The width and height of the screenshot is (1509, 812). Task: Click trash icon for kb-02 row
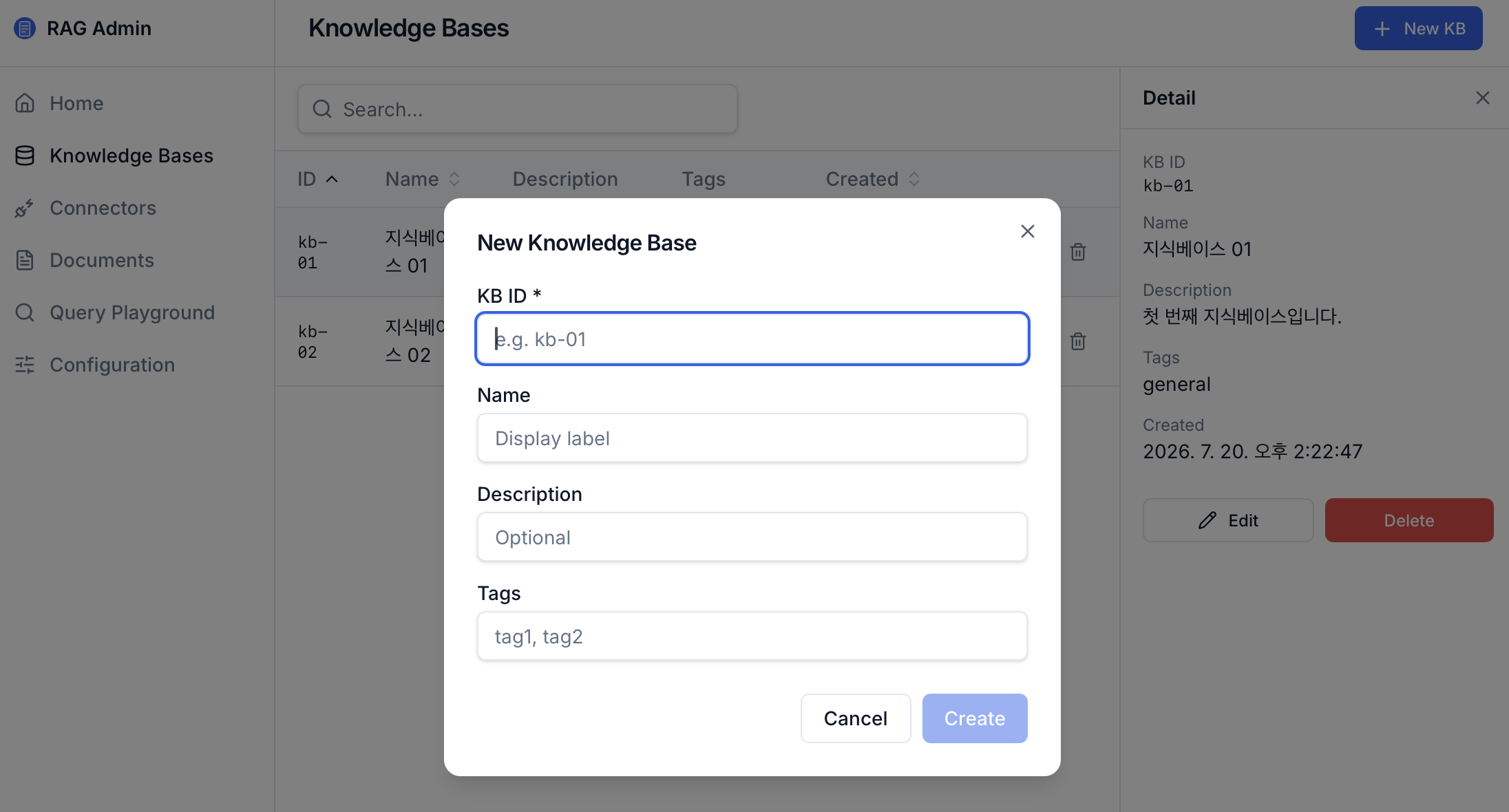pos(1078,341)
